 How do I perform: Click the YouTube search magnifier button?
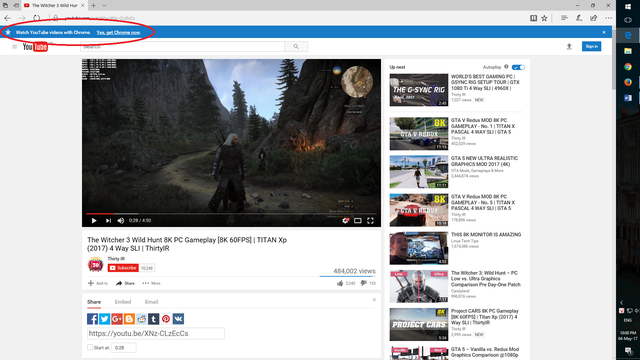tap(296, 47)
